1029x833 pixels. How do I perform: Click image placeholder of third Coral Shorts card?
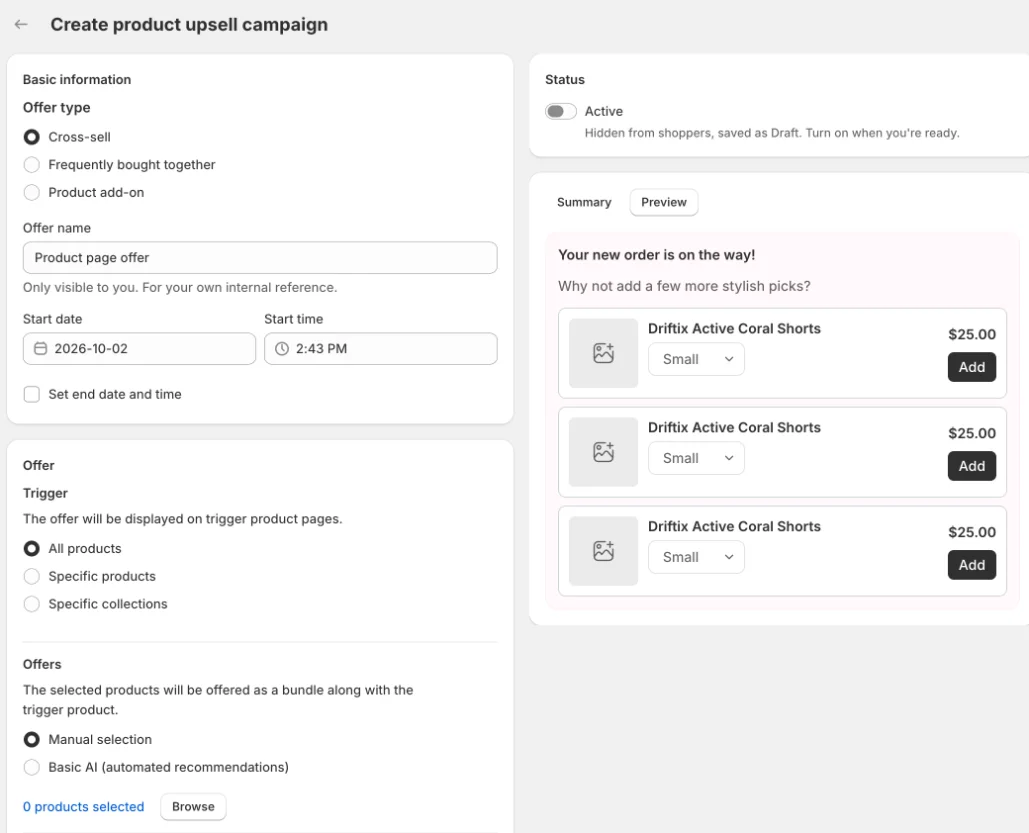pyautogui.click(x=603, y=551)
